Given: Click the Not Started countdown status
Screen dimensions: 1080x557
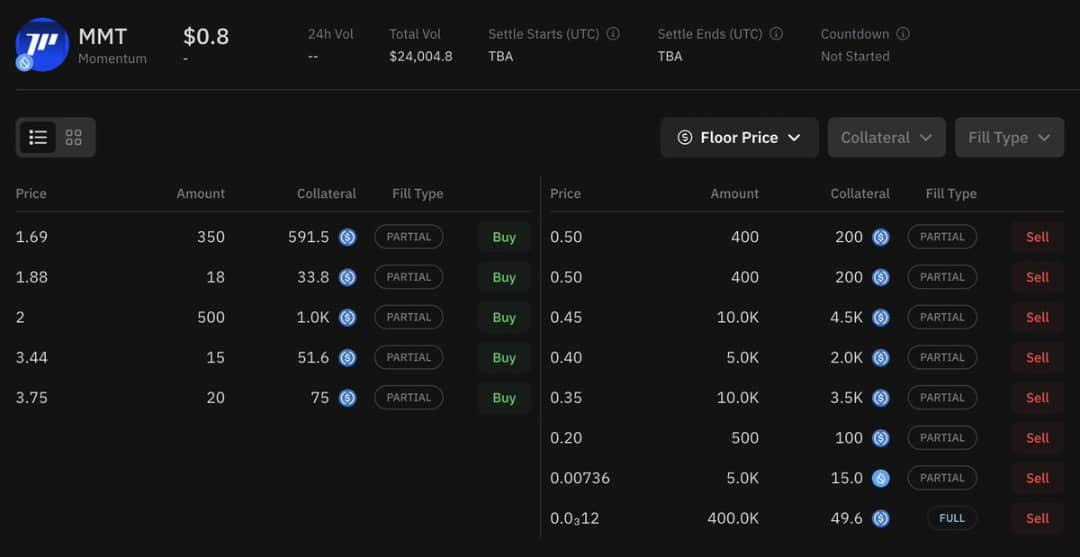Looking at the screenshot, I should [855, 56].
